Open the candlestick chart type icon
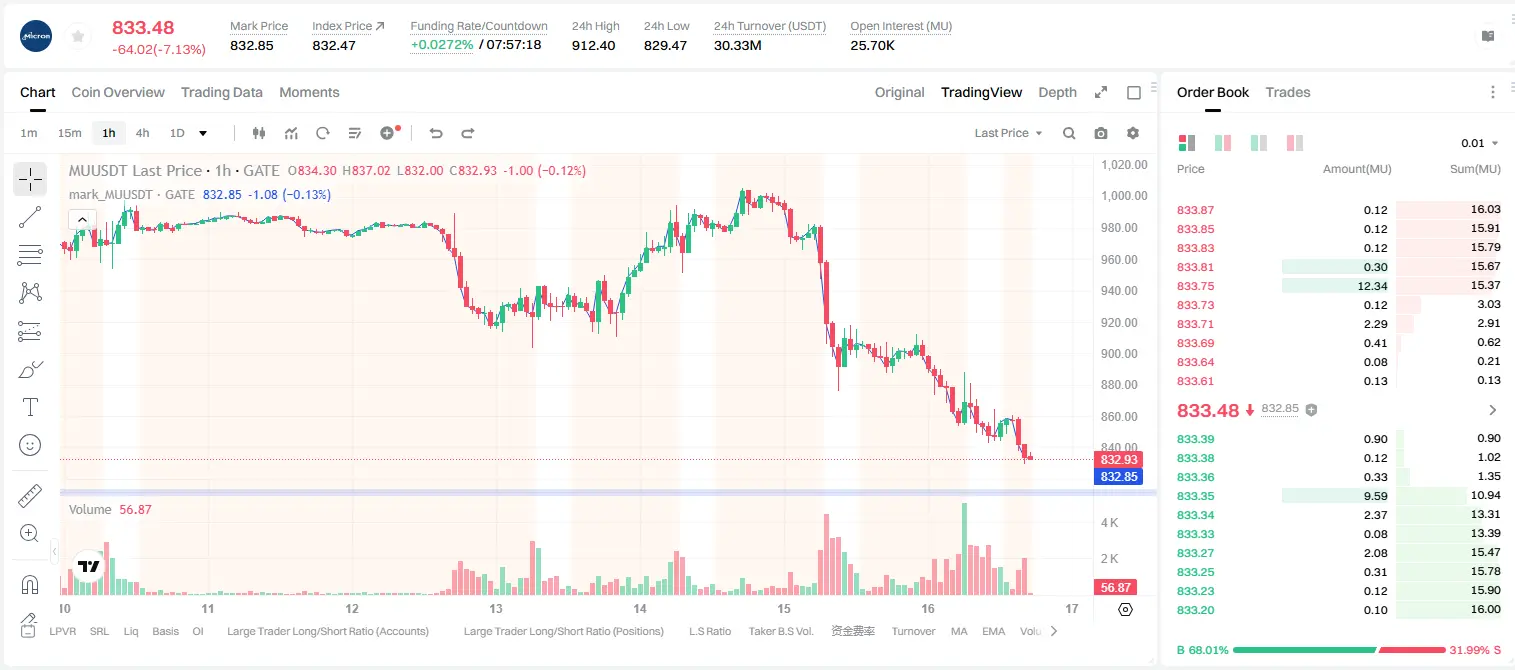Viewport: 1515px width, 670px height. [x=259, y=133]
